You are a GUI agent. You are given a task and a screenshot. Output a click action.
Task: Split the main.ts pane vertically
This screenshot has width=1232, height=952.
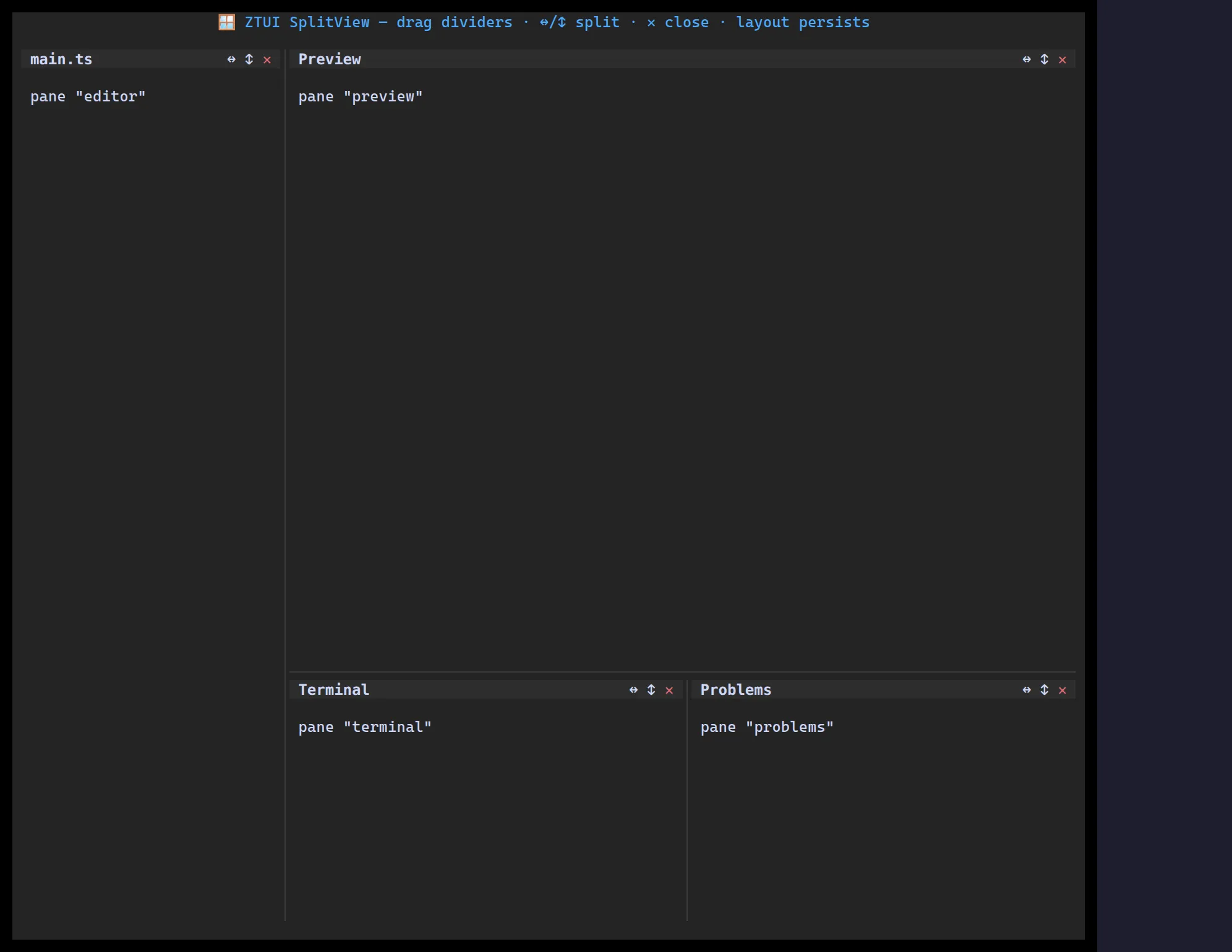click(249, 59)
